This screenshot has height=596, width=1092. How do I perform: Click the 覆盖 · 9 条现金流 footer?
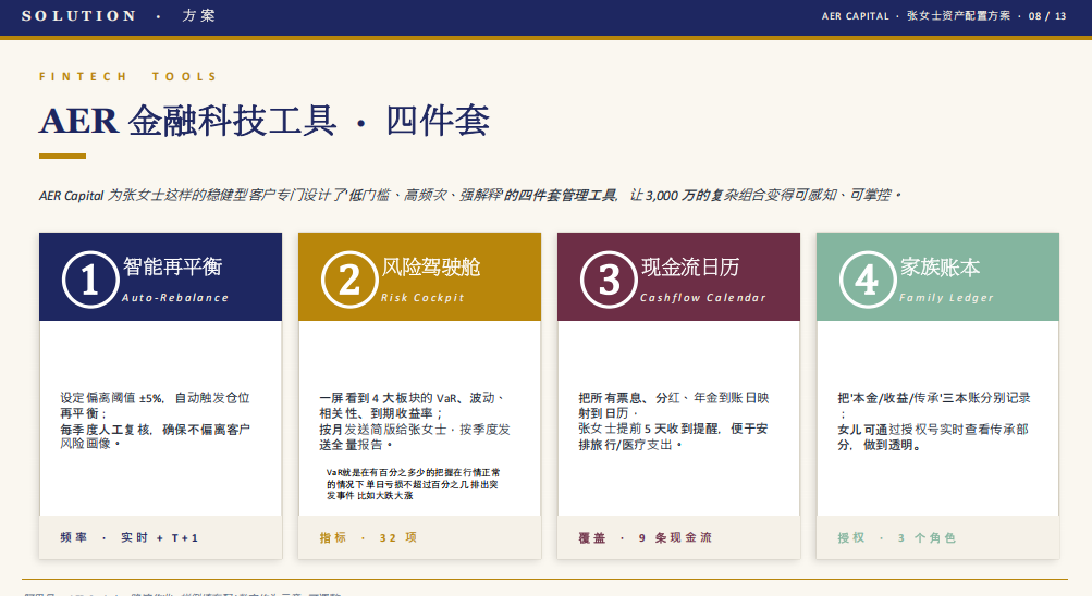(x=645, y=538)
